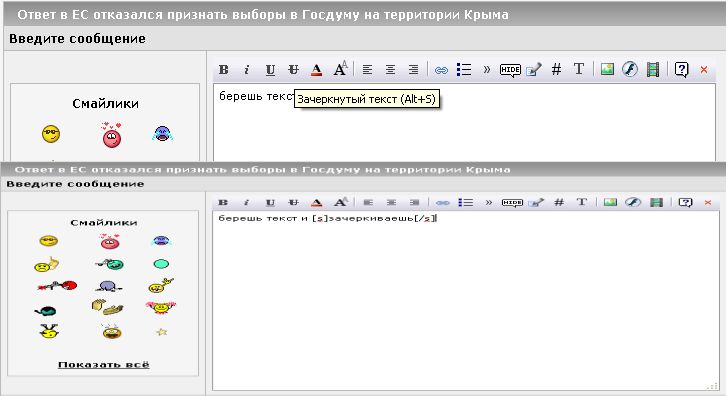
Task: Insert blue crying smiley from upper panel
Action: [x=162, y=134]
